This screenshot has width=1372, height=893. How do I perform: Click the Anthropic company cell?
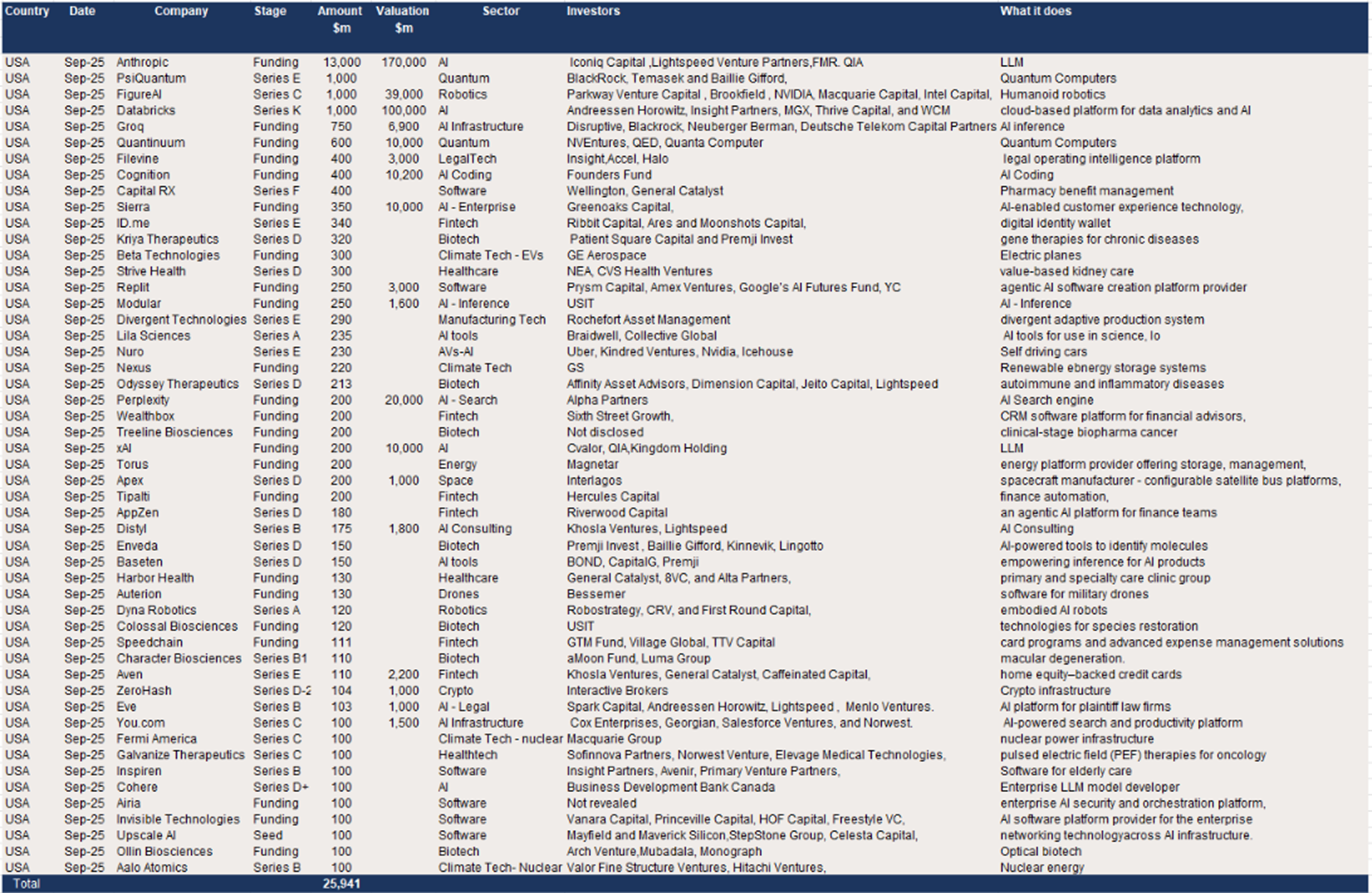(142, 62)
